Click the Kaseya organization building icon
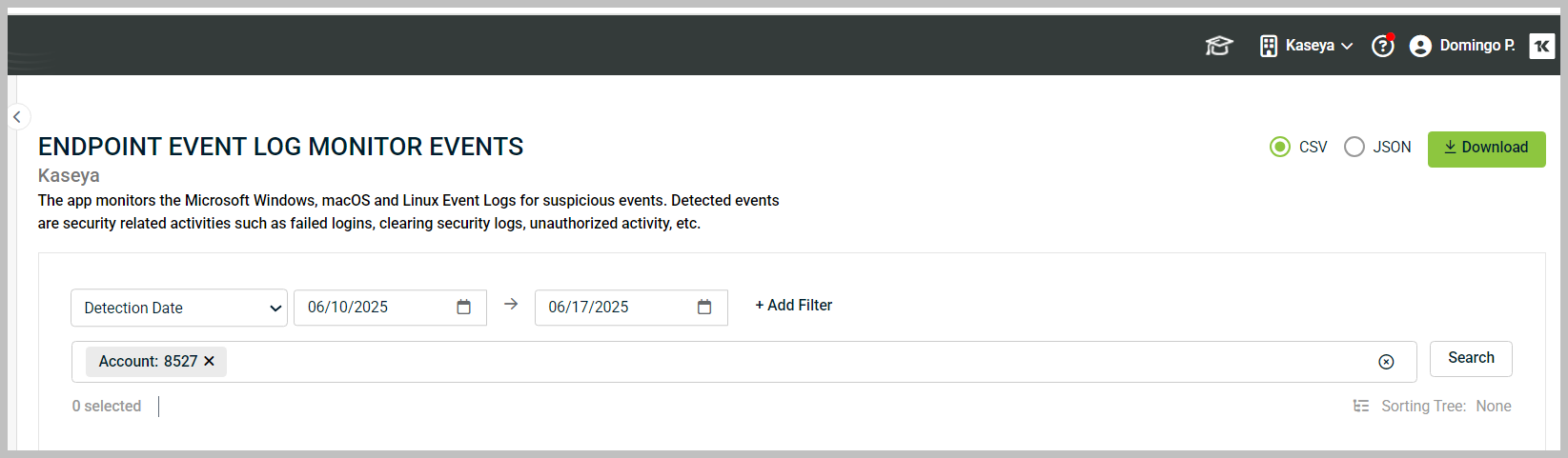 click(x=1269, y=46)
